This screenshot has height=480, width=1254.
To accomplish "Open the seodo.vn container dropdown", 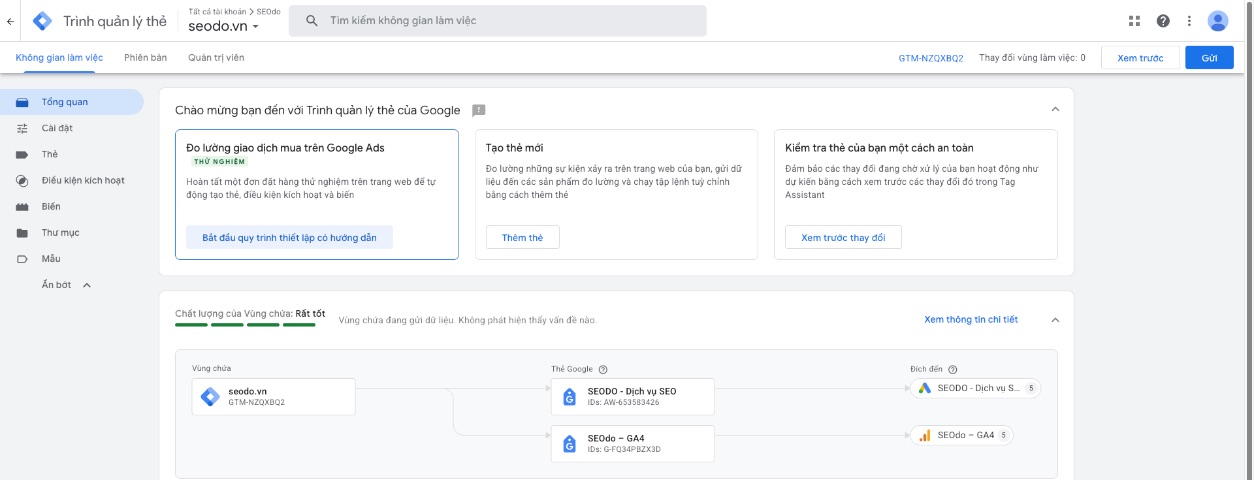I will 223,26.
